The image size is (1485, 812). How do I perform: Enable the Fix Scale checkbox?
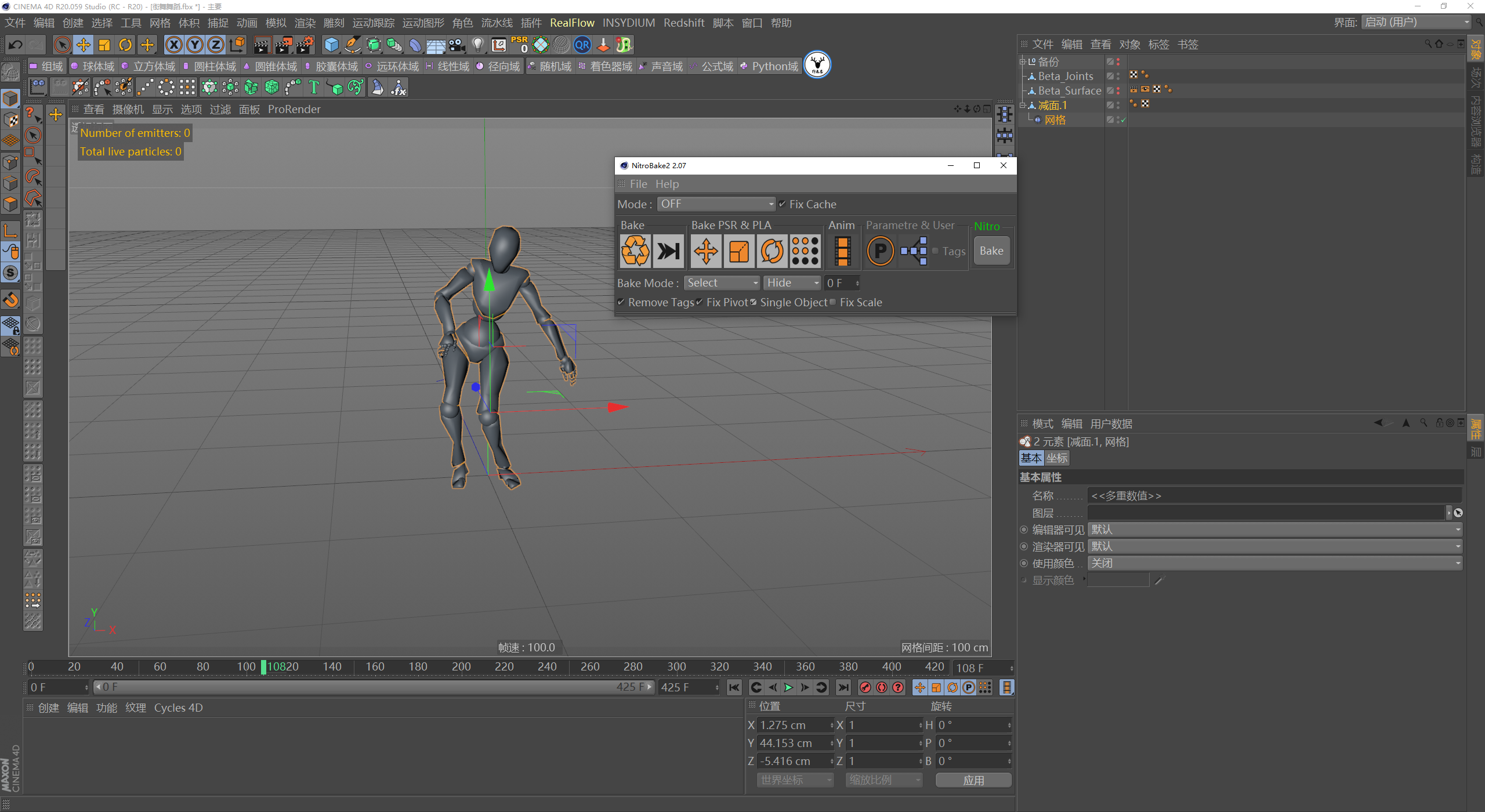pos(833,302)
